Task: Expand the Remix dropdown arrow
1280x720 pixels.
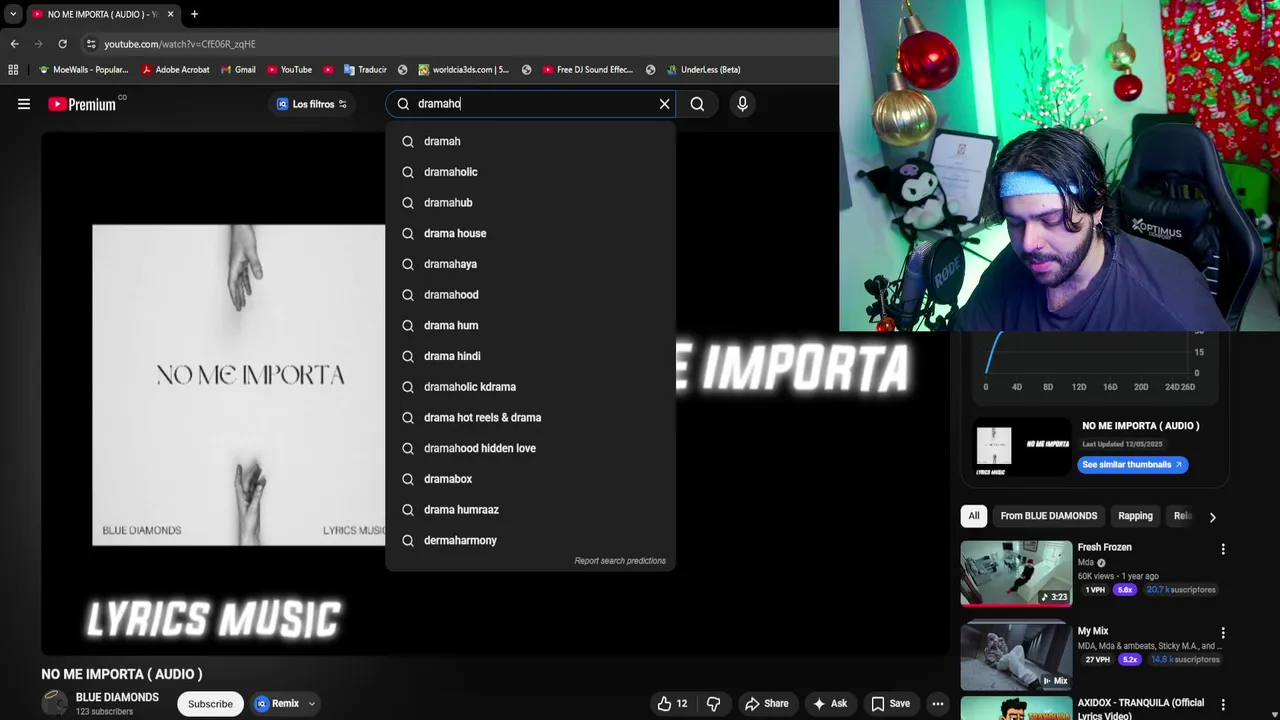Action: coord(311,704)
